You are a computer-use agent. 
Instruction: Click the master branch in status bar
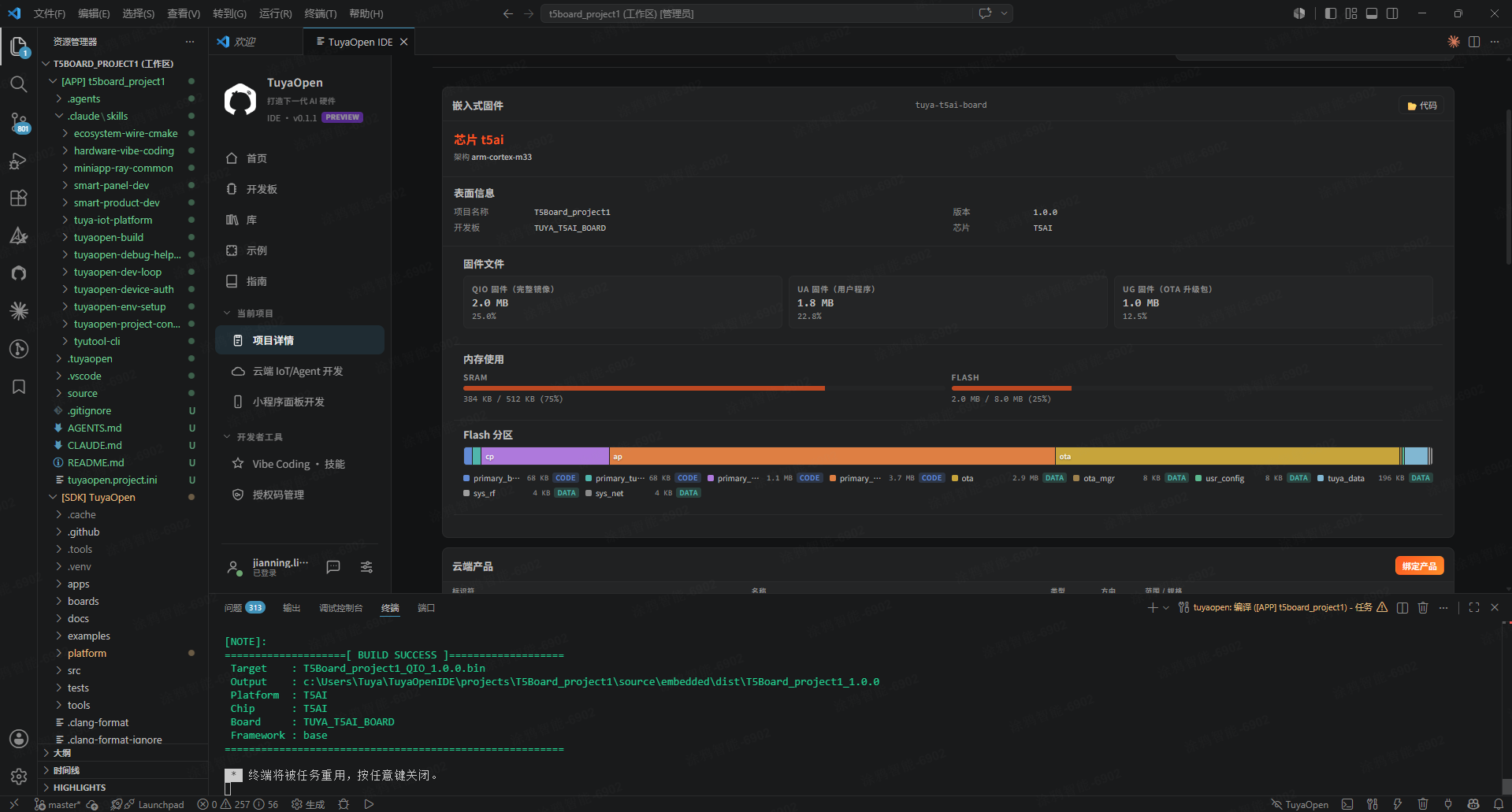(58, 804)
